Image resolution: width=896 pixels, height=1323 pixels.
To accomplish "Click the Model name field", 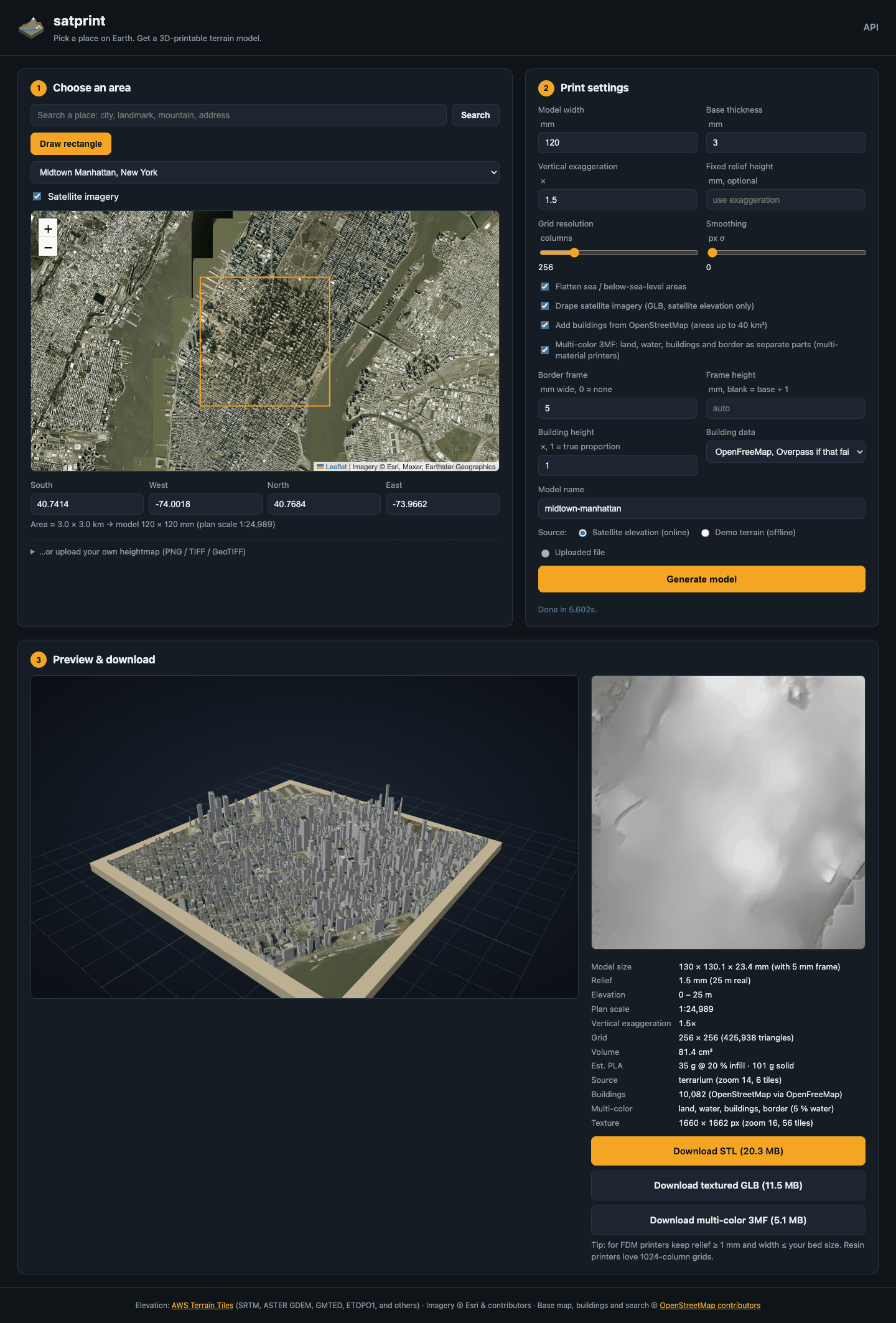I will tap(701, 508).
